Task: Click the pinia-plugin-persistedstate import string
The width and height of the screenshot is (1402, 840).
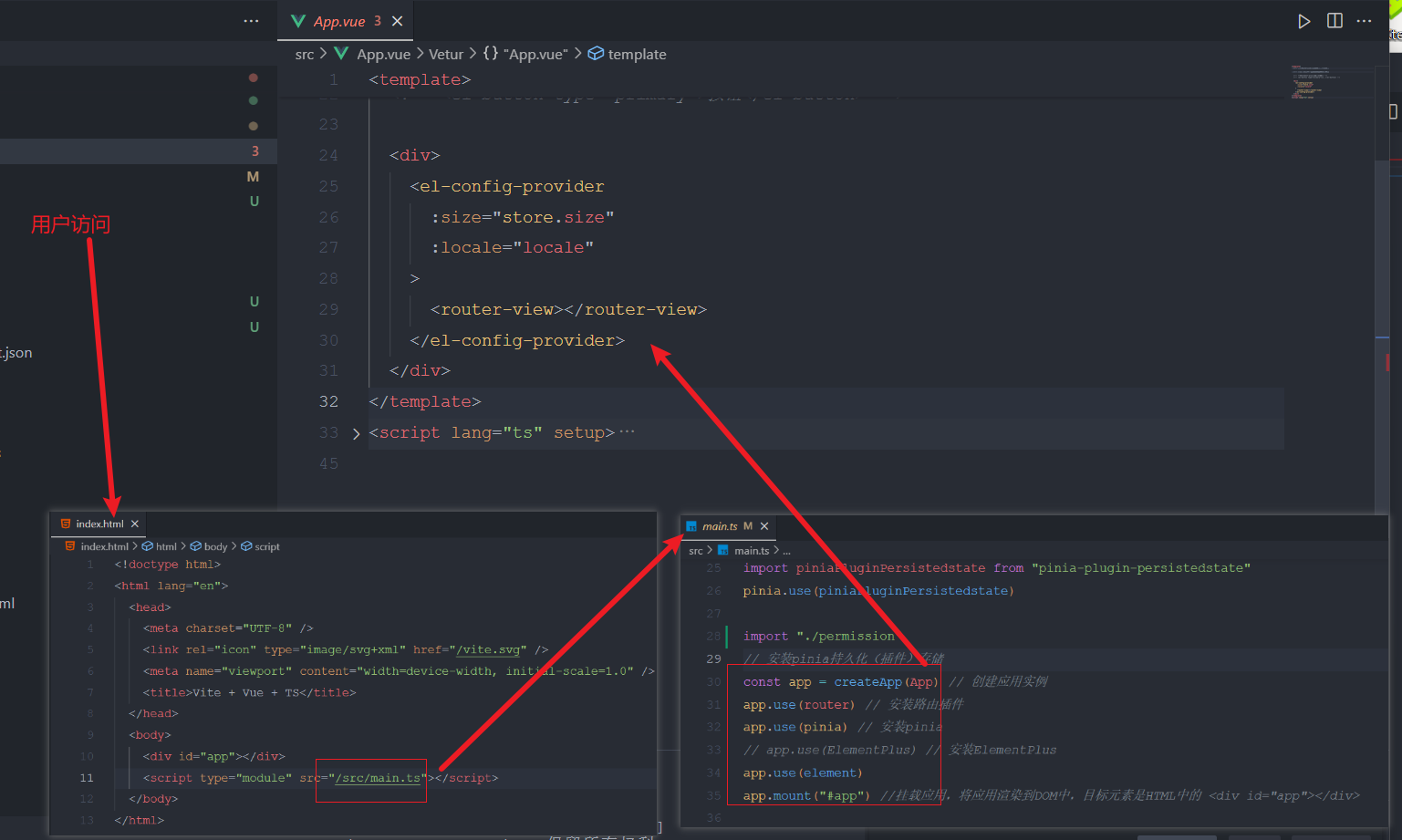Action: [x=1141, y=568]
